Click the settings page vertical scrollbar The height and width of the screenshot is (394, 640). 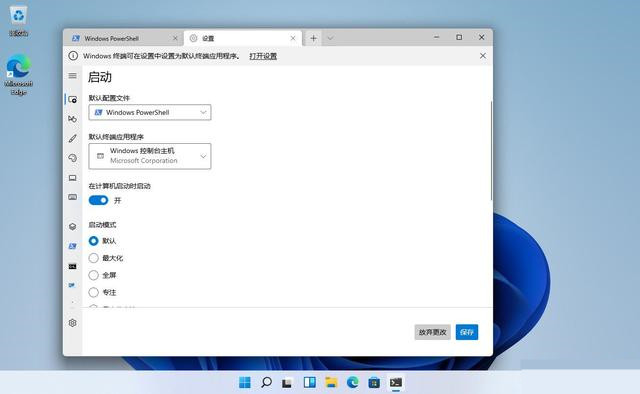coord(491,150)
